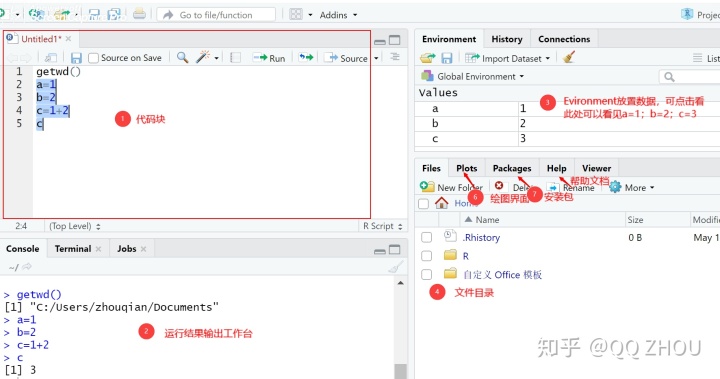Open the Source button dropdown arrow
This screenshot has height=379, width=720.
pos(376,58)
